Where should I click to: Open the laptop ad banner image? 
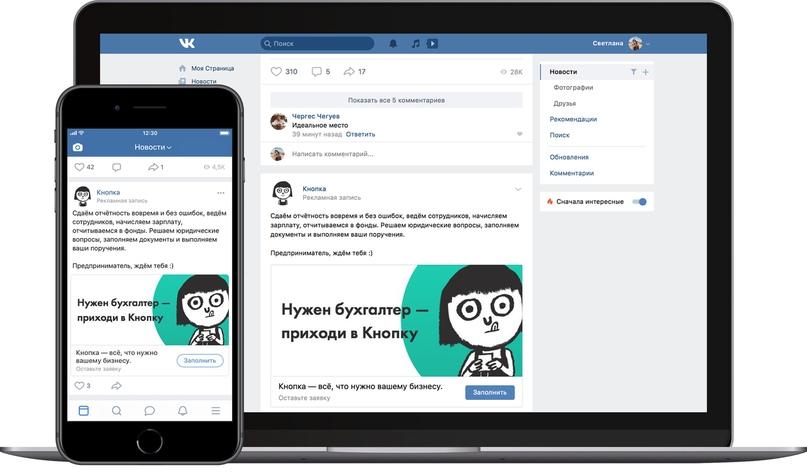click(x=396, y=321)
